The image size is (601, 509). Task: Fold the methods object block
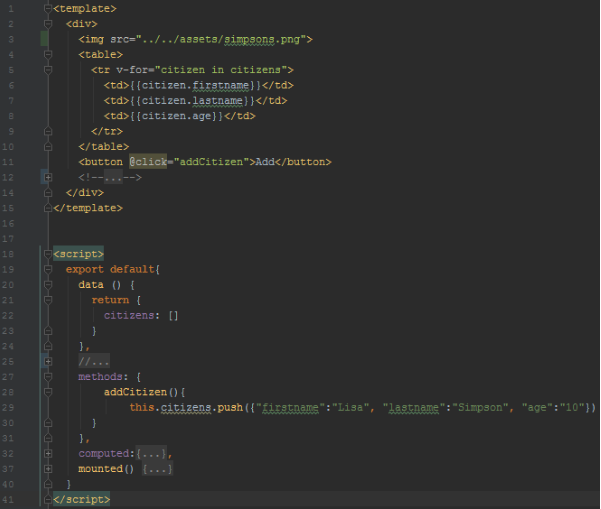[47, 377]
